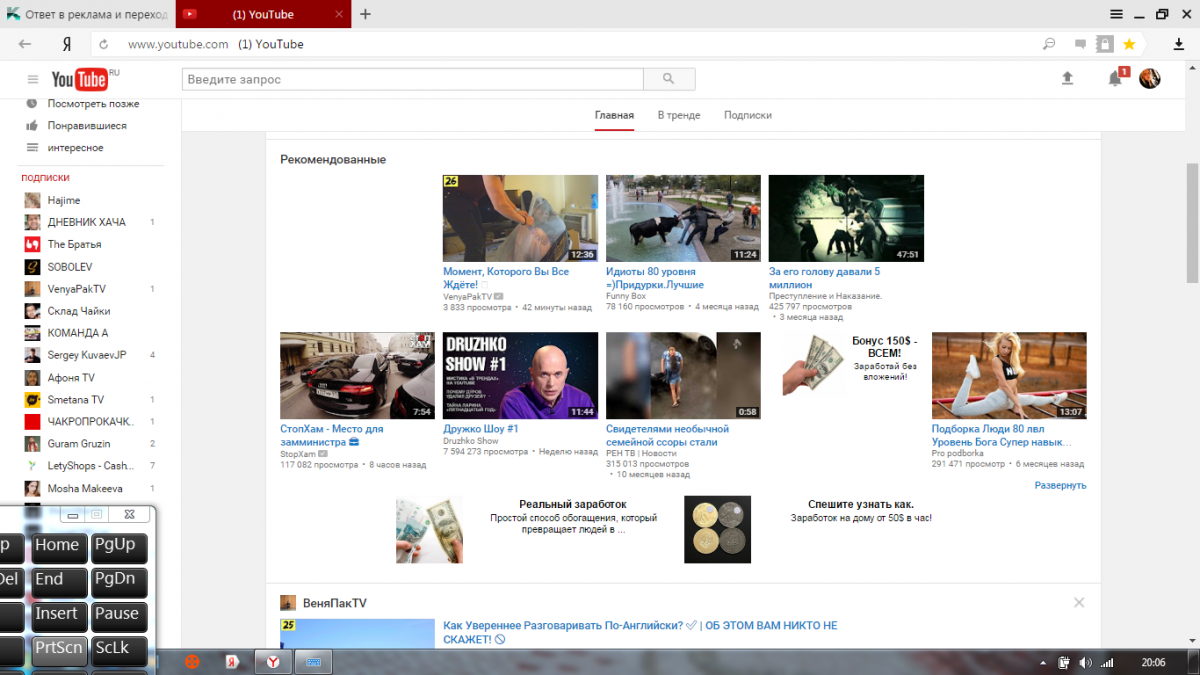Open the browser downloads arrow

1178,44
